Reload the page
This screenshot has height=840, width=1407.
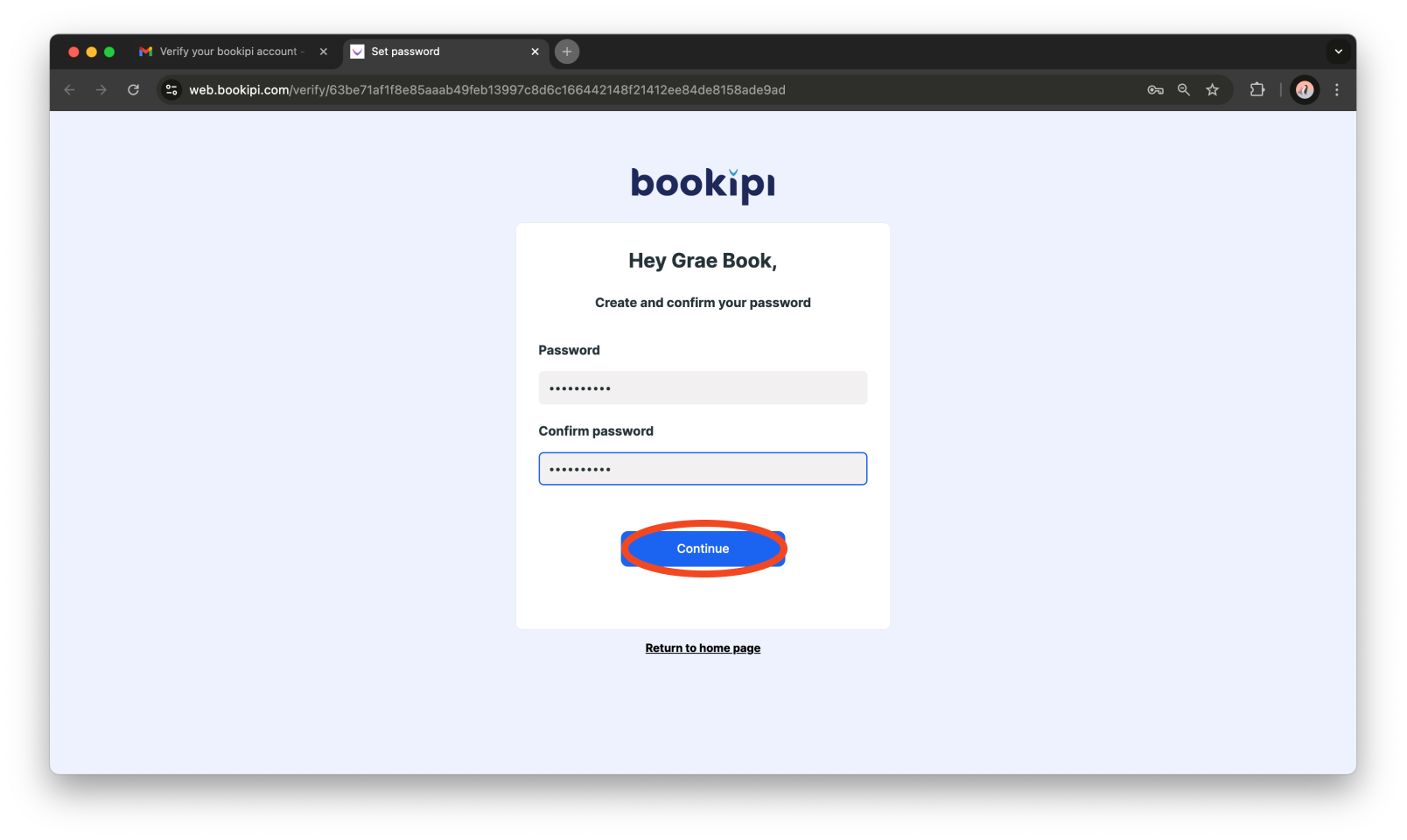click(x=133, y=89)
